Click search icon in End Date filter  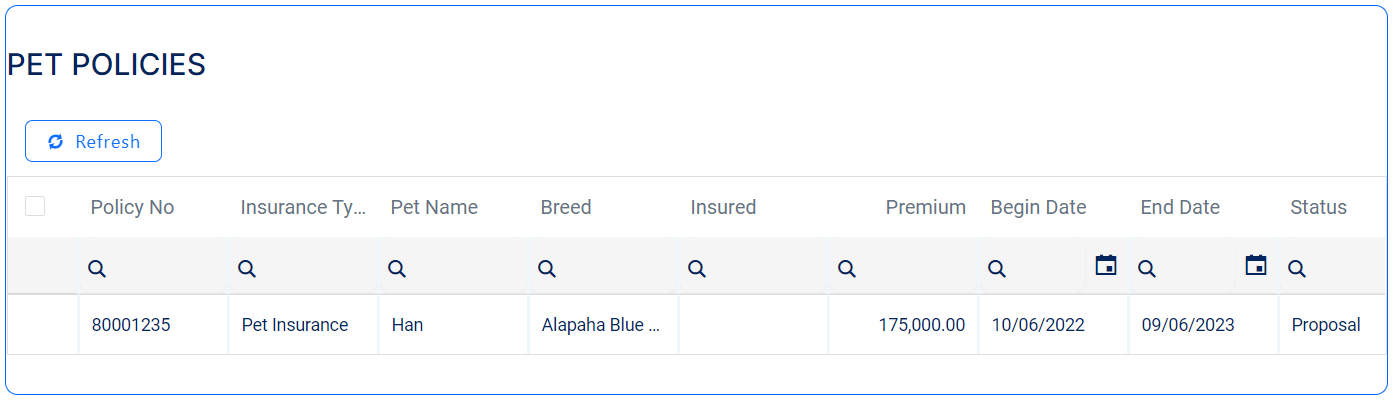[x=1147, y=268]
